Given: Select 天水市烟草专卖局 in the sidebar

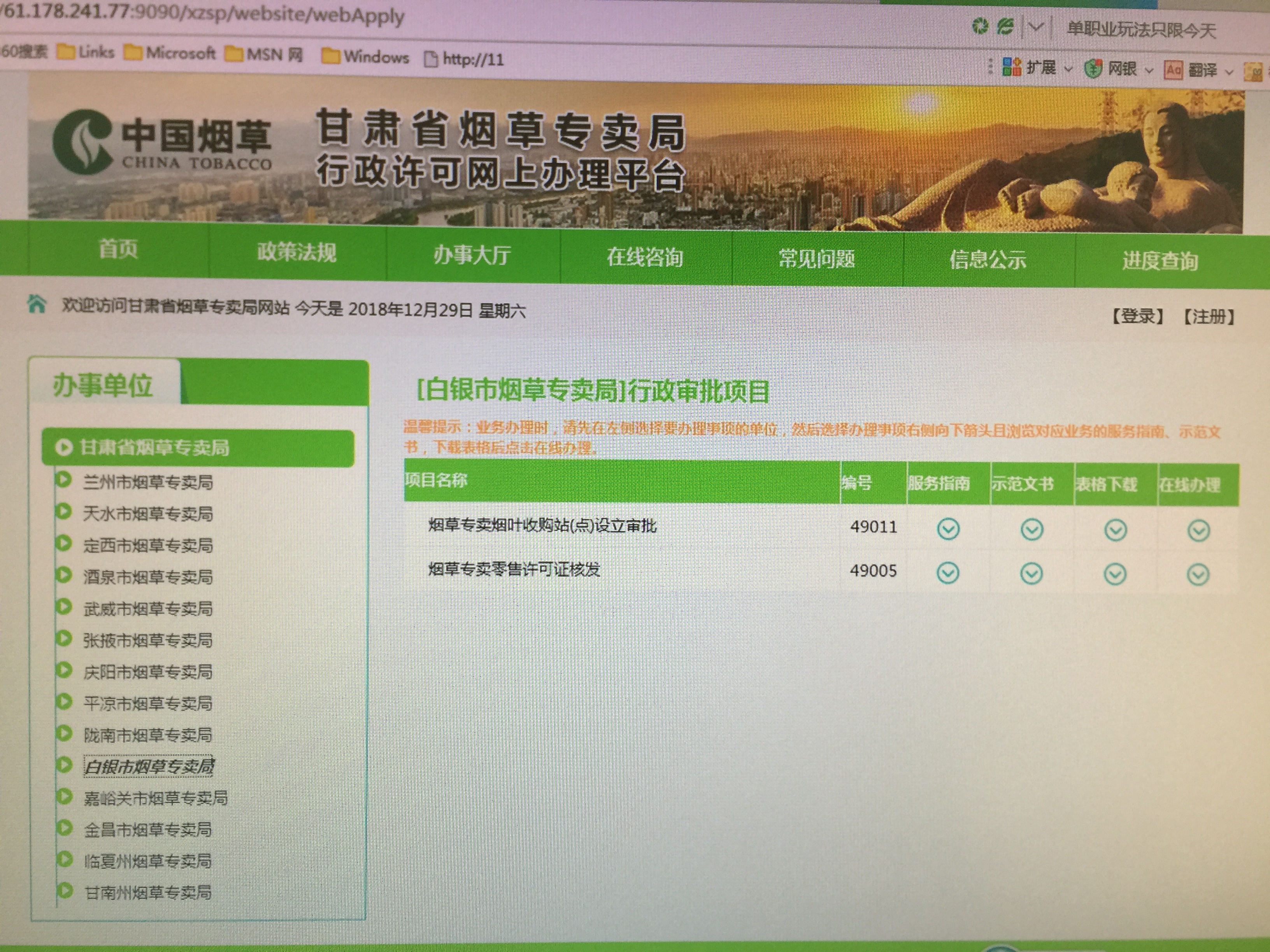Looking at the screenshot, I should [x=147, y=513].
